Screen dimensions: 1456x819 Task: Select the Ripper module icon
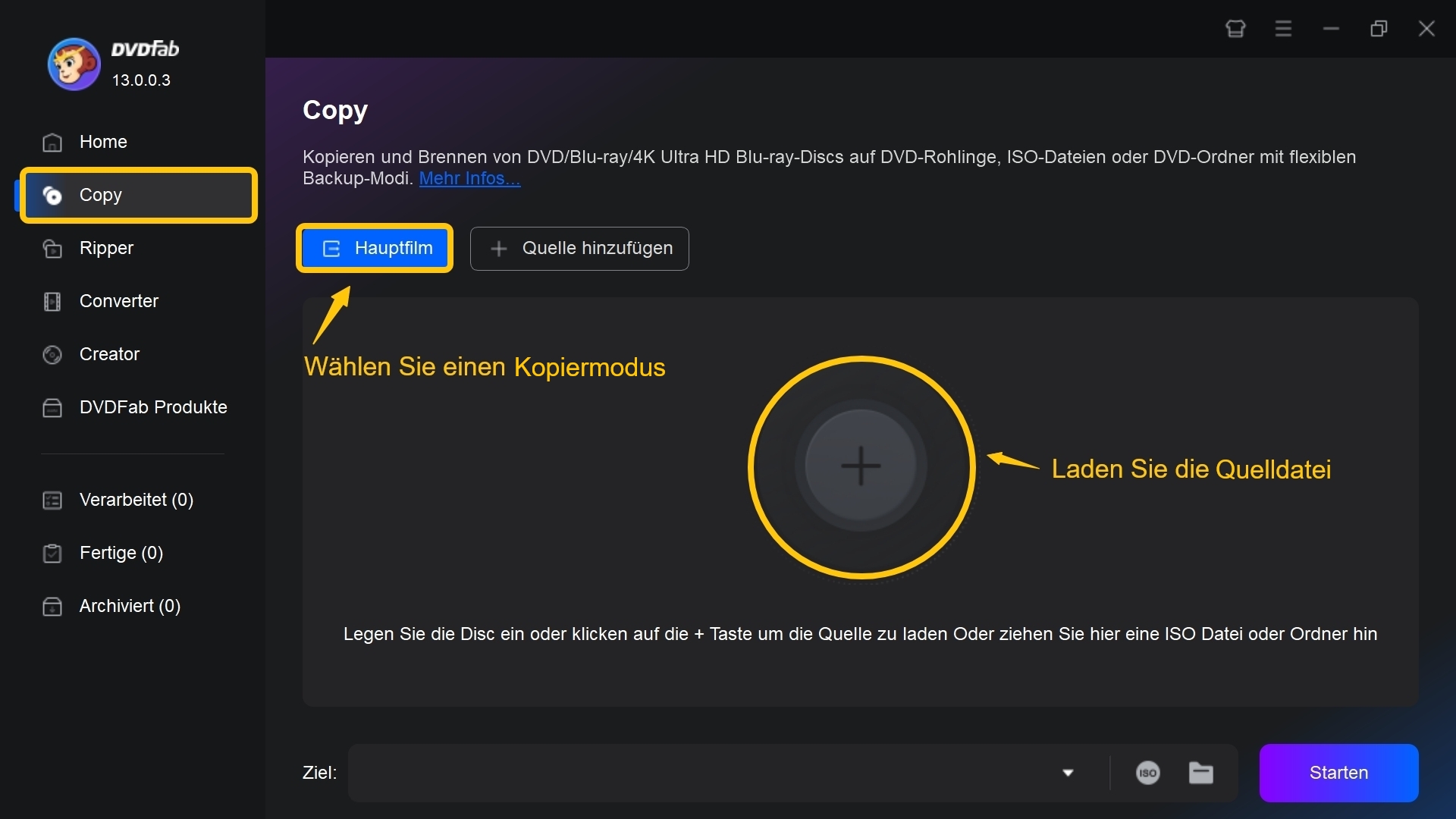pos(52,248)
